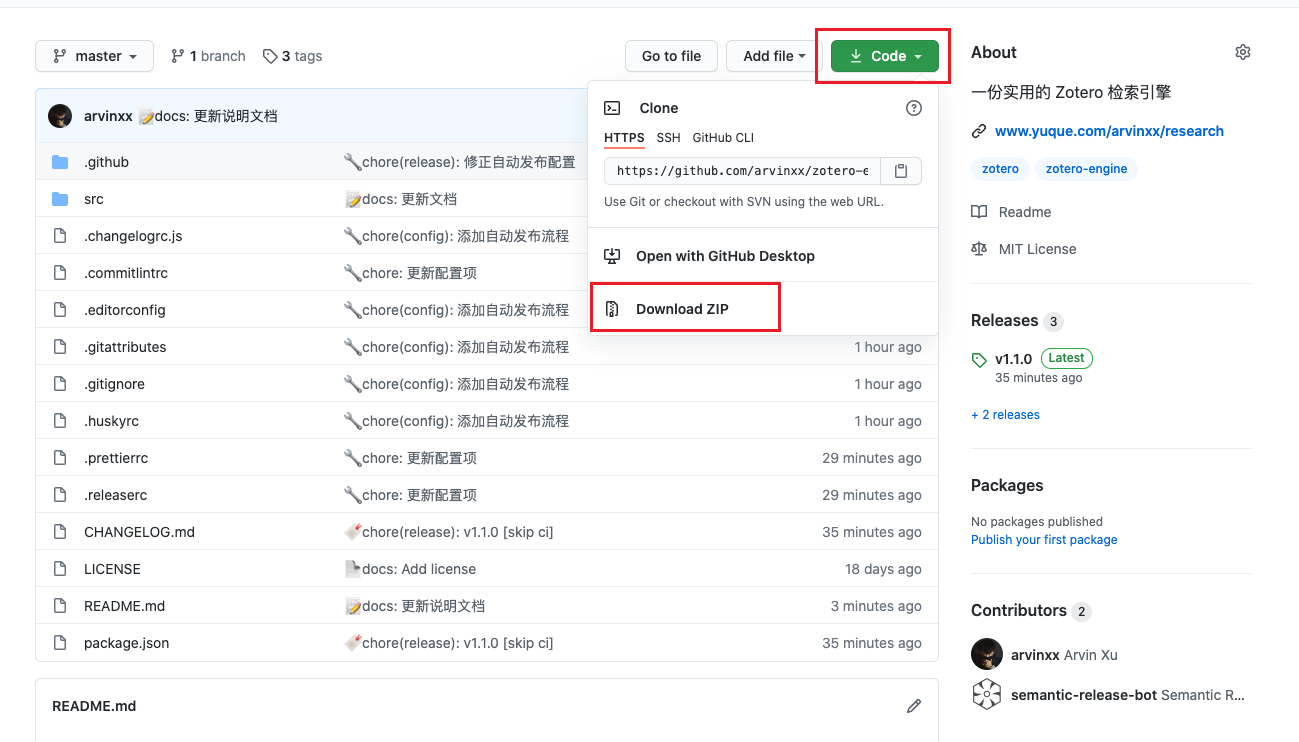Click the file icon beside .editorconfig
The width and height of the screenshot is (1299, 742).
click(x=60, y=310)
